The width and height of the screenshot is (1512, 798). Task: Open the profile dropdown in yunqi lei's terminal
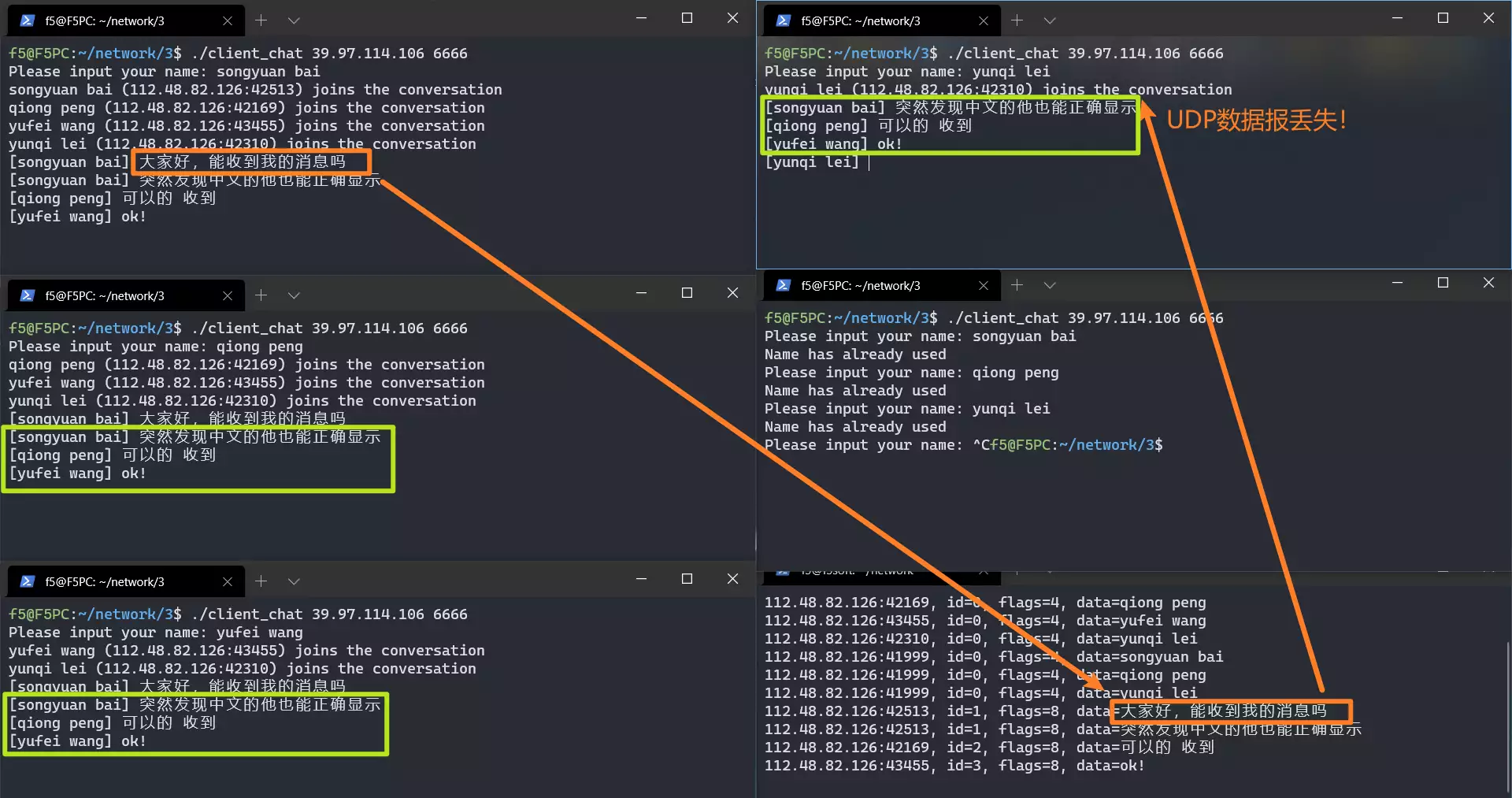click(1049, 20)
